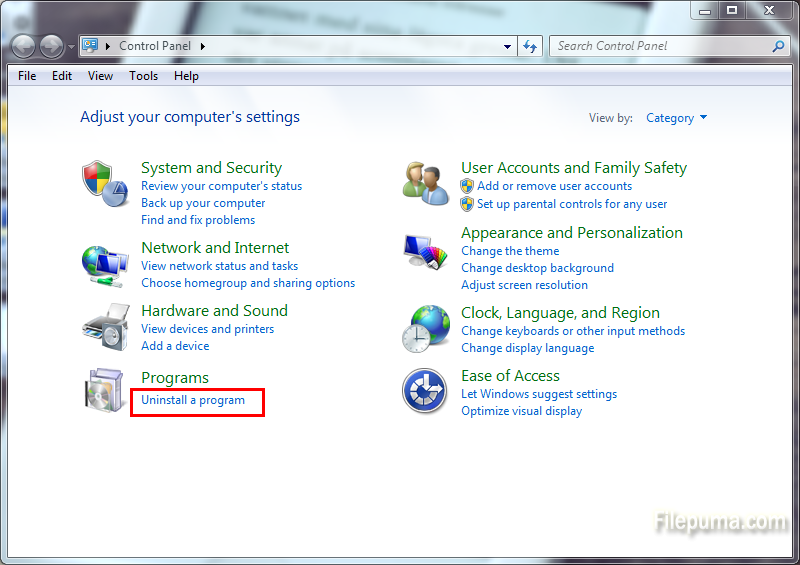The height and width of the screenshot is (565, 800).
Task: Open the address bar history dropdown arrow
Action: point(509,46)
